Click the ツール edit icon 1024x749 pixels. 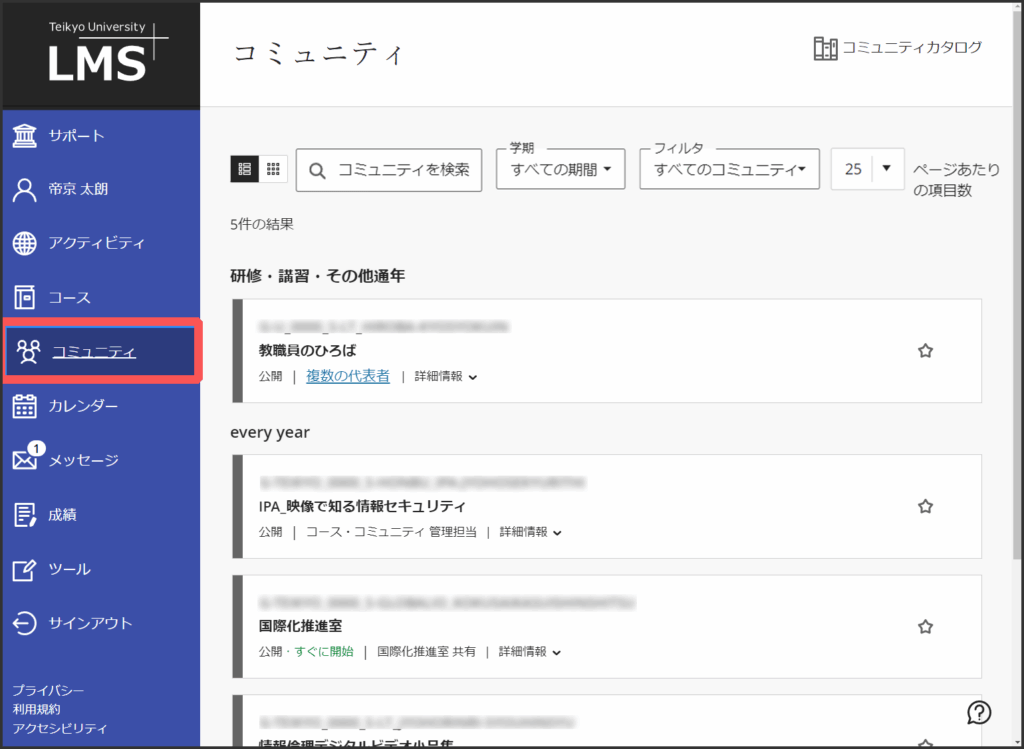pos(25,569)
